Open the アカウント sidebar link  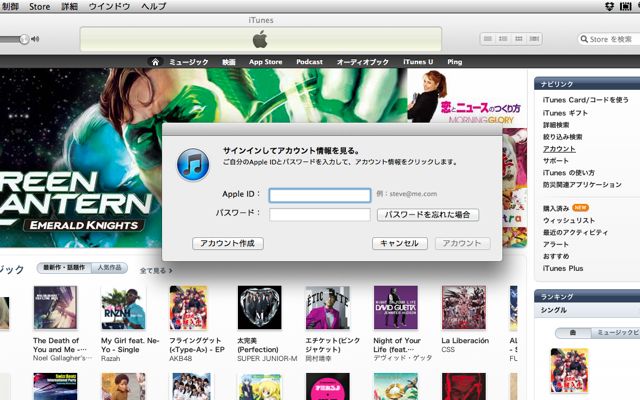(559, 149)
